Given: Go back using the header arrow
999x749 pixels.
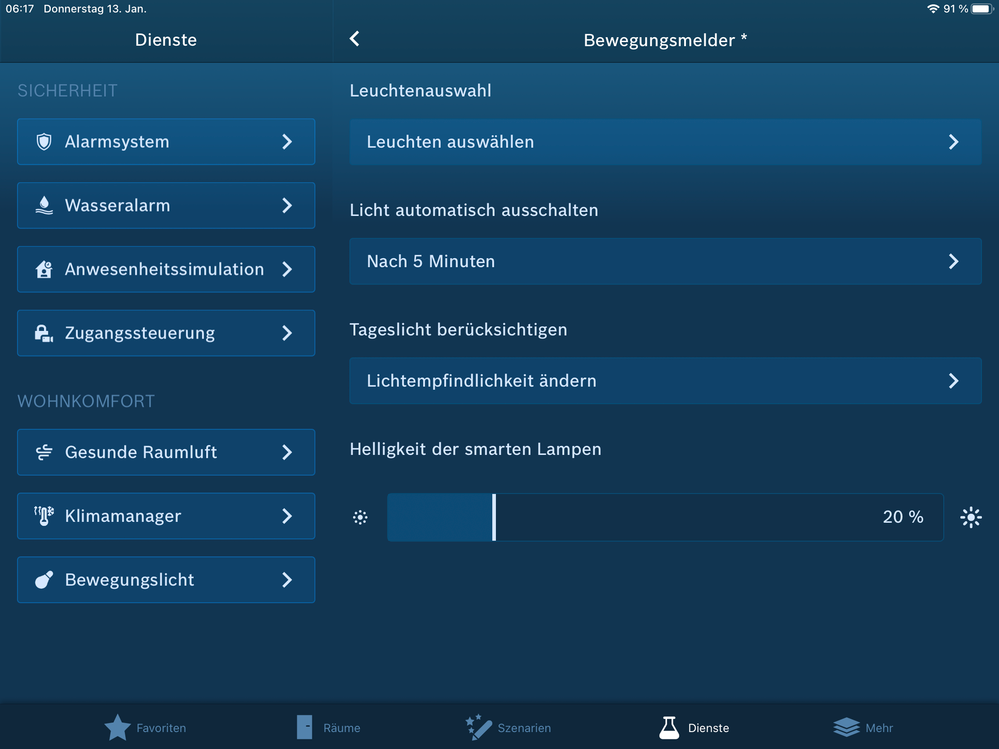Looking at the screenshot, I should [355, 39].
